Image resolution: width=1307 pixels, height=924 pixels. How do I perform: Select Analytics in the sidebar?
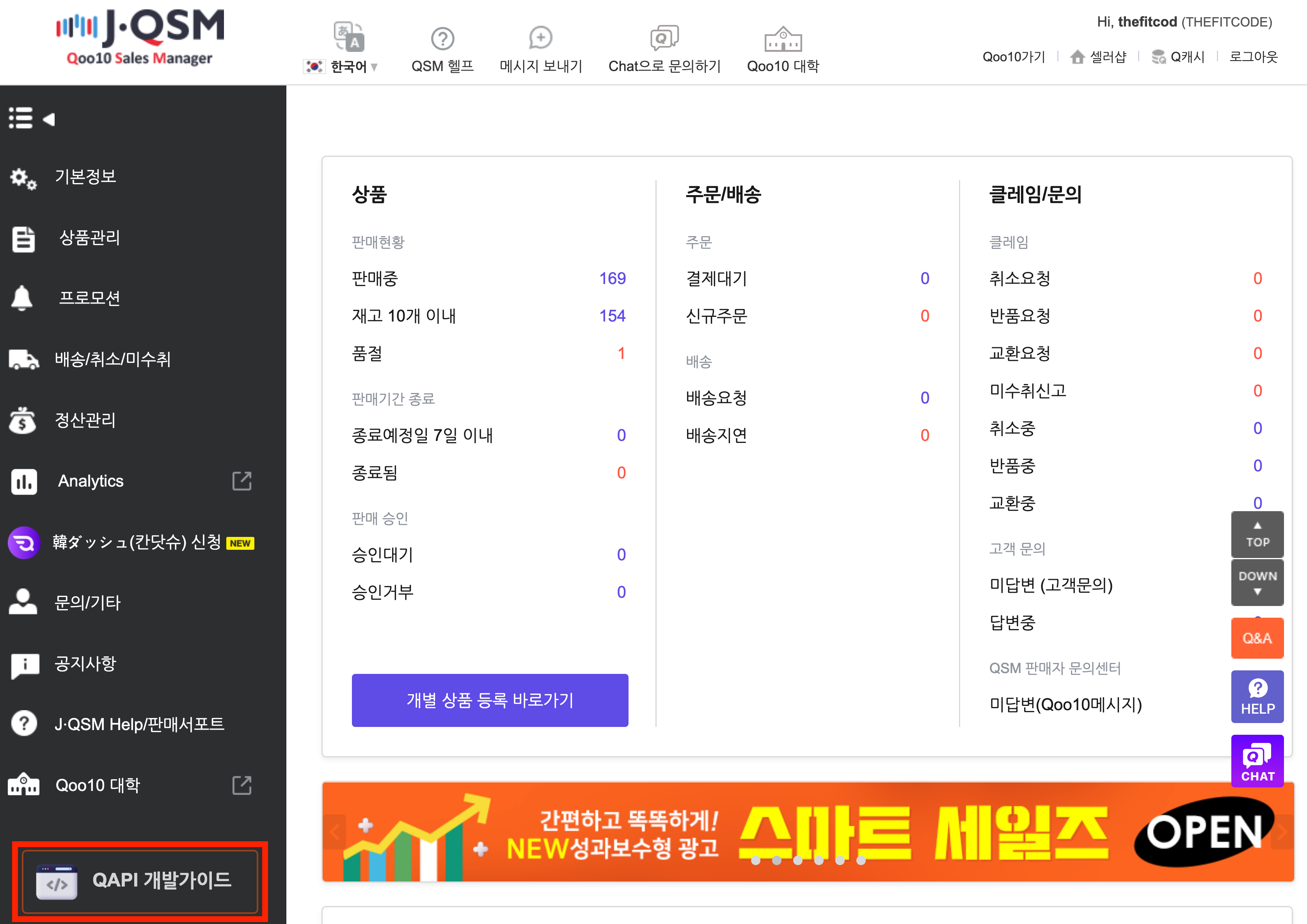[x=91, y=481]
